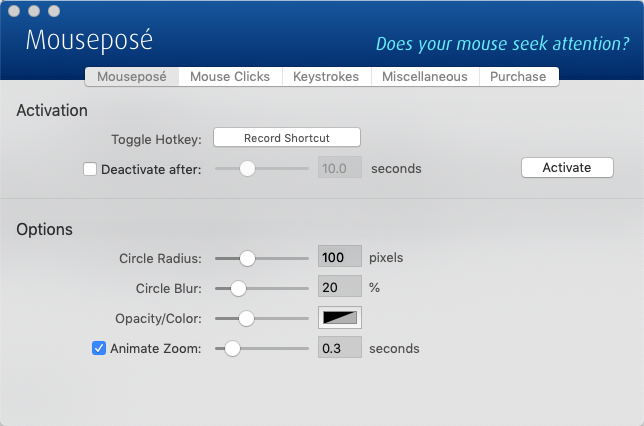The height and width of the screenshot is (426, 644).
Task: Click the Animate Zoom seconds field
Action: [x=339, y=349]
